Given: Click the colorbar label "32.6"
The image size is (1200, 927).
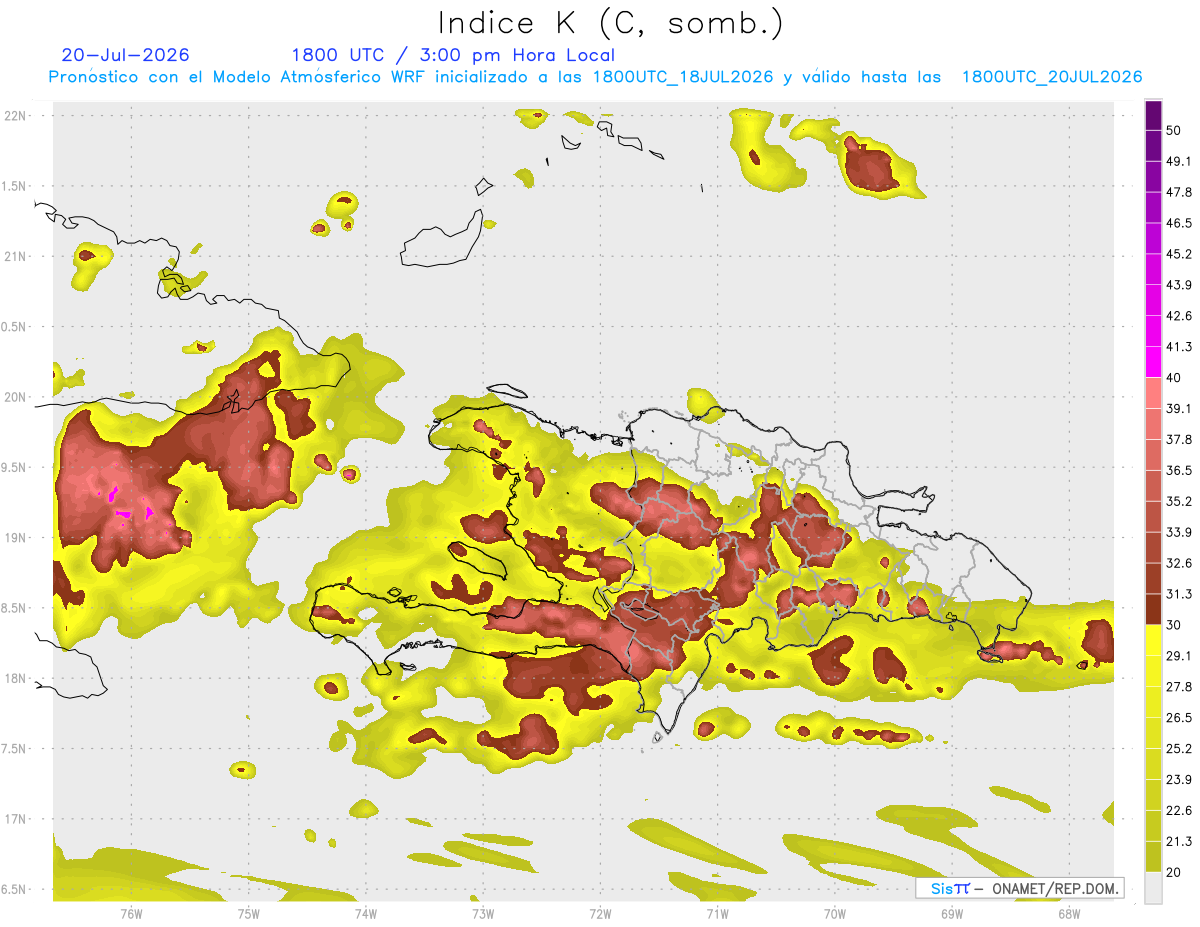Looking at the screenshot, I should pos(1179,563).
